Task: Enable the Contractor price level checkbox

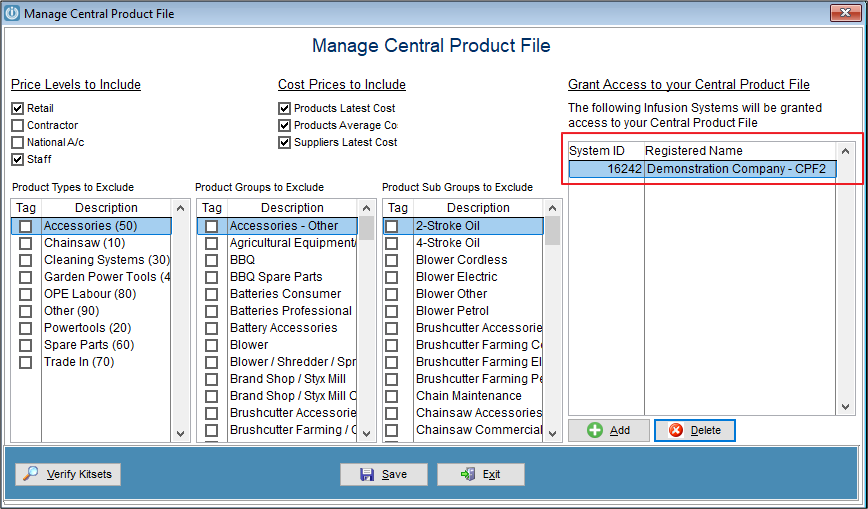Action: pyautogui.click(x=18, y=125)
